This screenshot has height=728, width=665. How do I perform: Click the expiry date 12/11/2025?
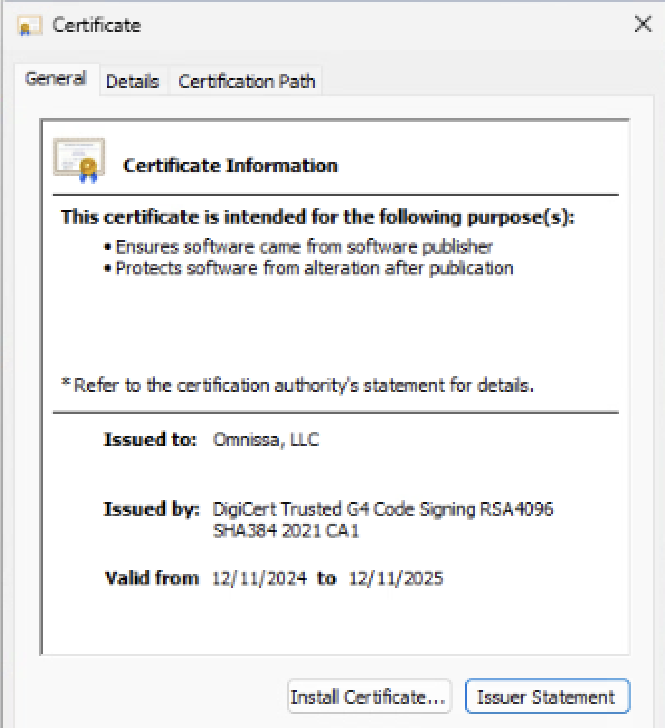tap(395, 578)
